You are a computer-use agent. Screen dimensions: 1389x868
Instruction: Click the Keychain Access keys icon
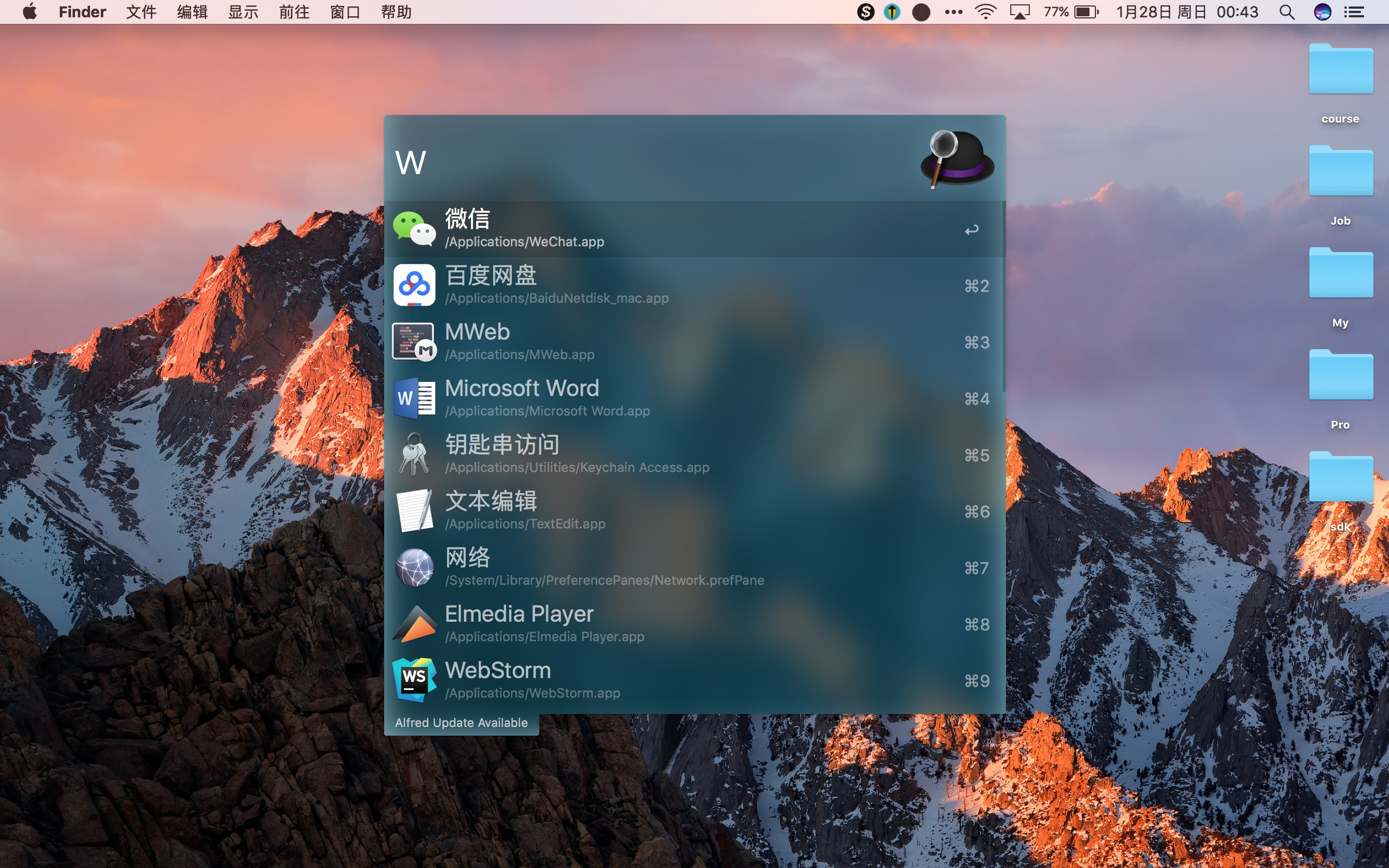[x=414, y=454]
